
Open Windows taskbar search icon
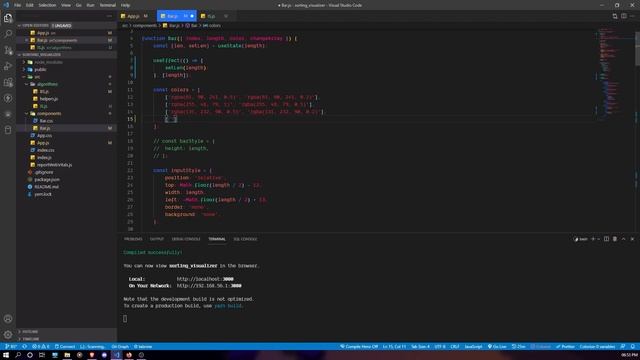[x=18, y=355]
